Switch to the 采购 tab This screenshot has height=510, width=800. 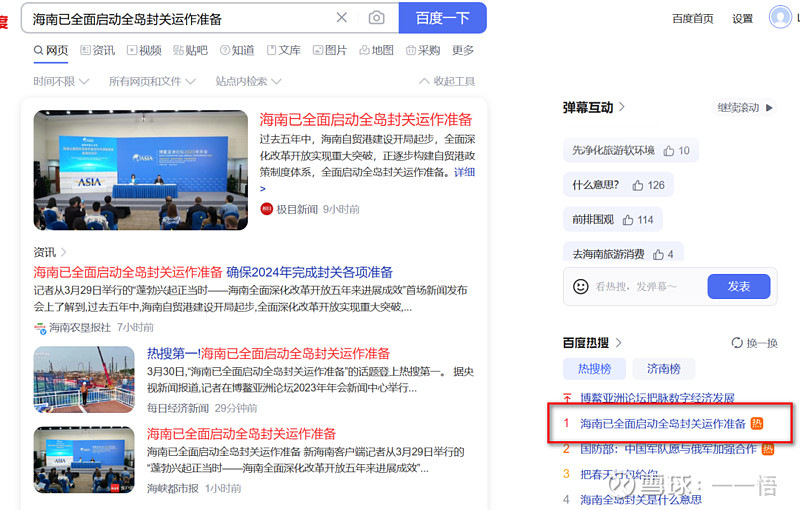(x=423, y=50)
